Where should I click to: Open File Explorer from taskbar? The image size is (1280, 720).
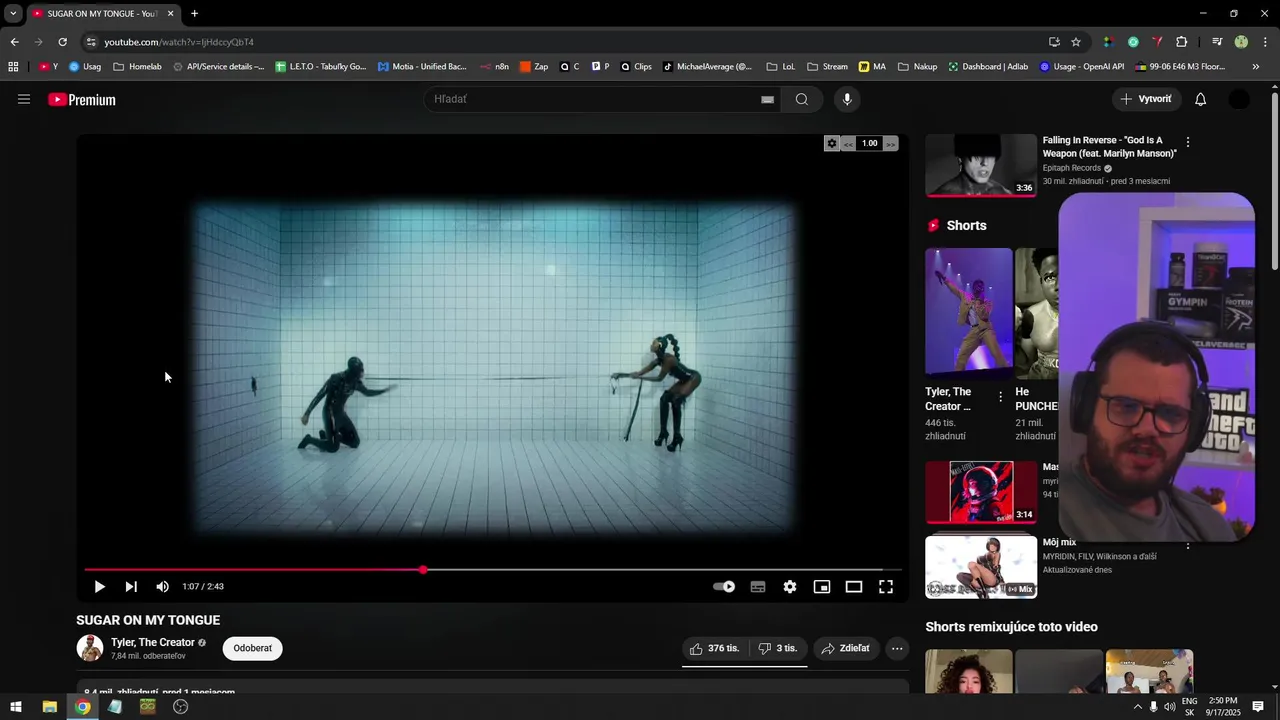pyautogui.click(x=49, y=707)
